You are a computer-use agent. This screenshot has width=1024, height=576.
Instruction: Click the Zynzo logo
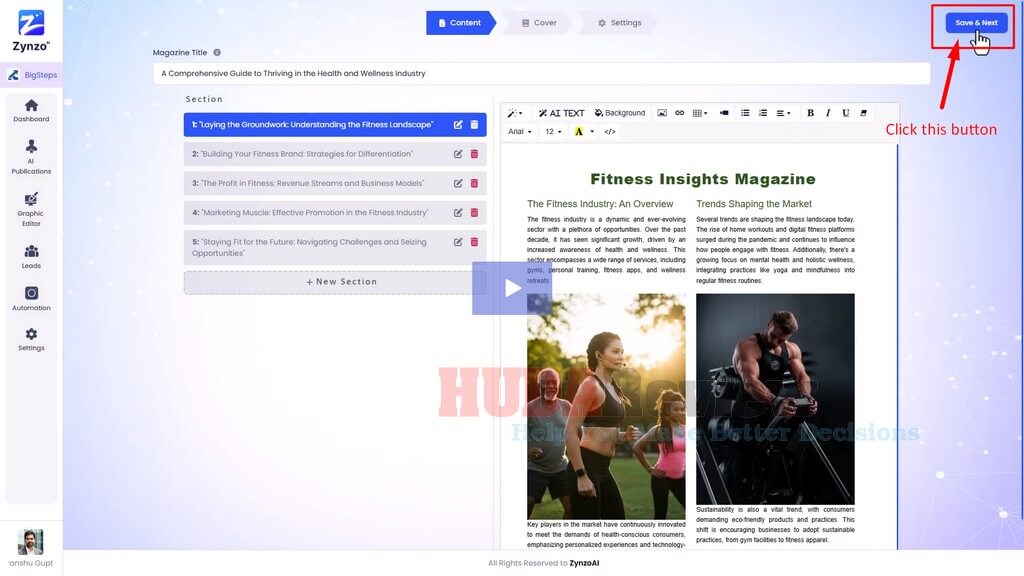pyautogui.click(x=31, y=31)
